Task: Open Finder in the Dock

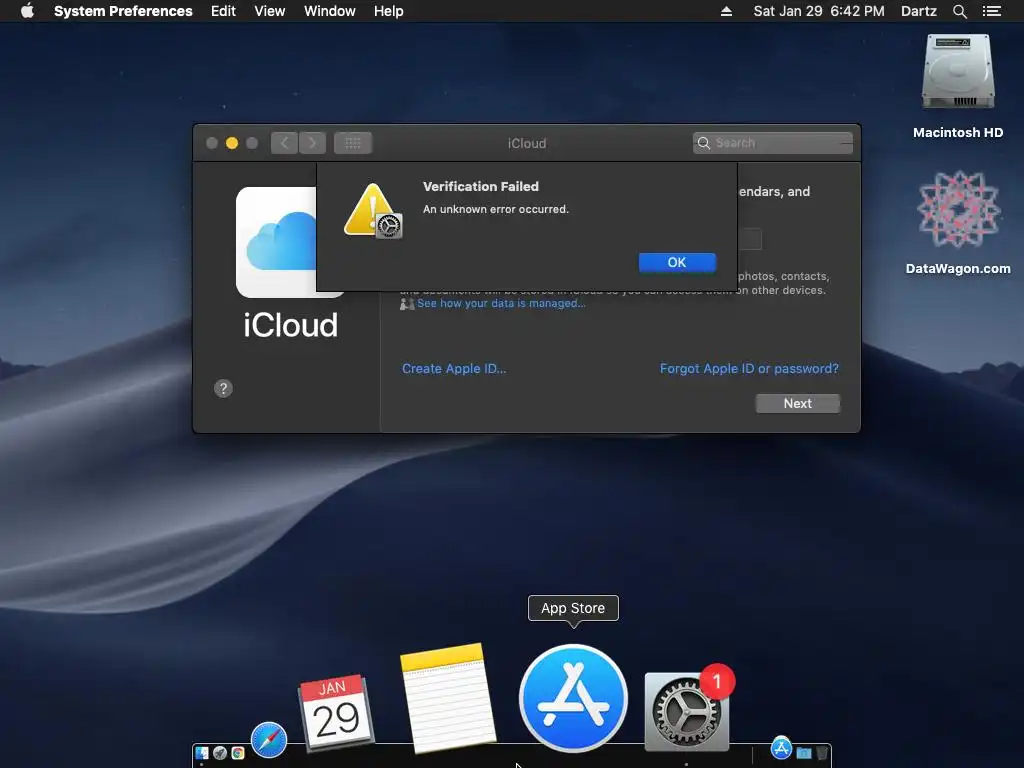Action: (x=202, y=753)
